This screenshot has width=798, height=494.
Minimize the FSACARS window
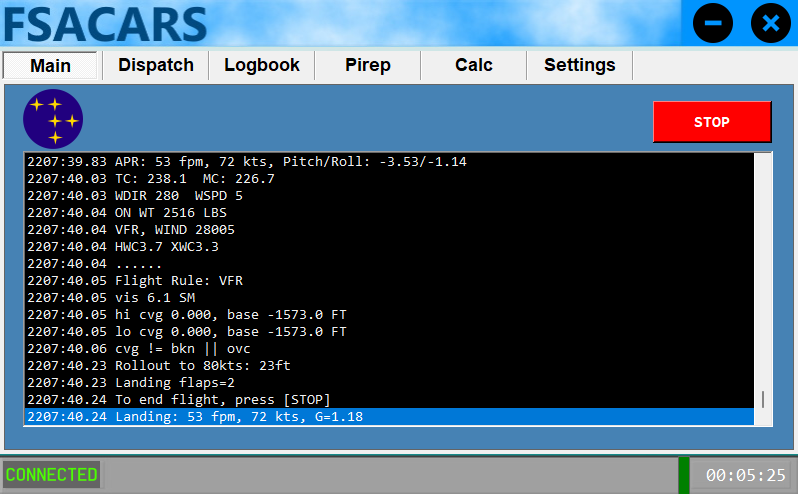pos(713,23)
